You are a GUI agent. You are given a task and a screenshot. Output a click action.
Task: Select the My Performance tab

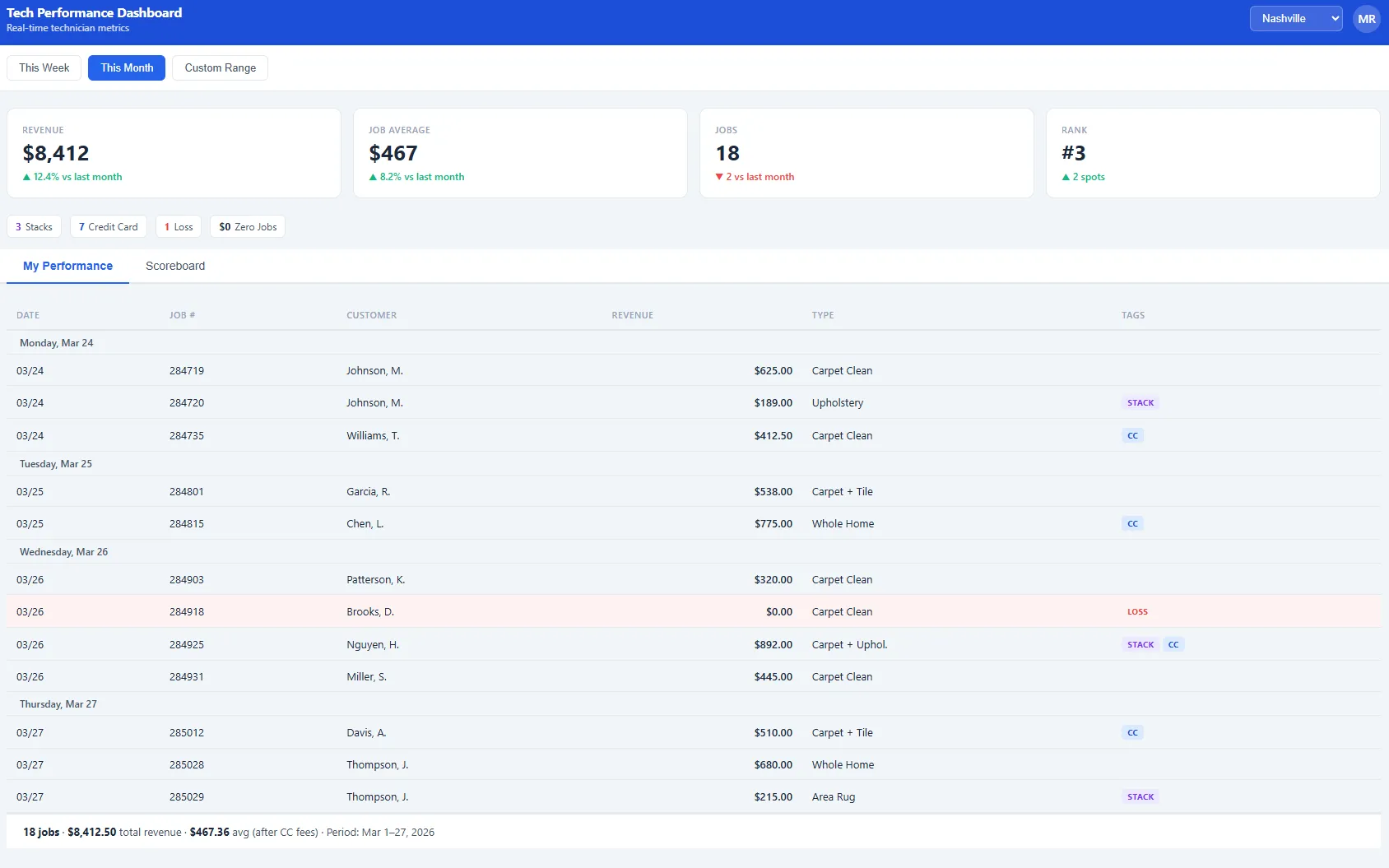coord(67,266)
